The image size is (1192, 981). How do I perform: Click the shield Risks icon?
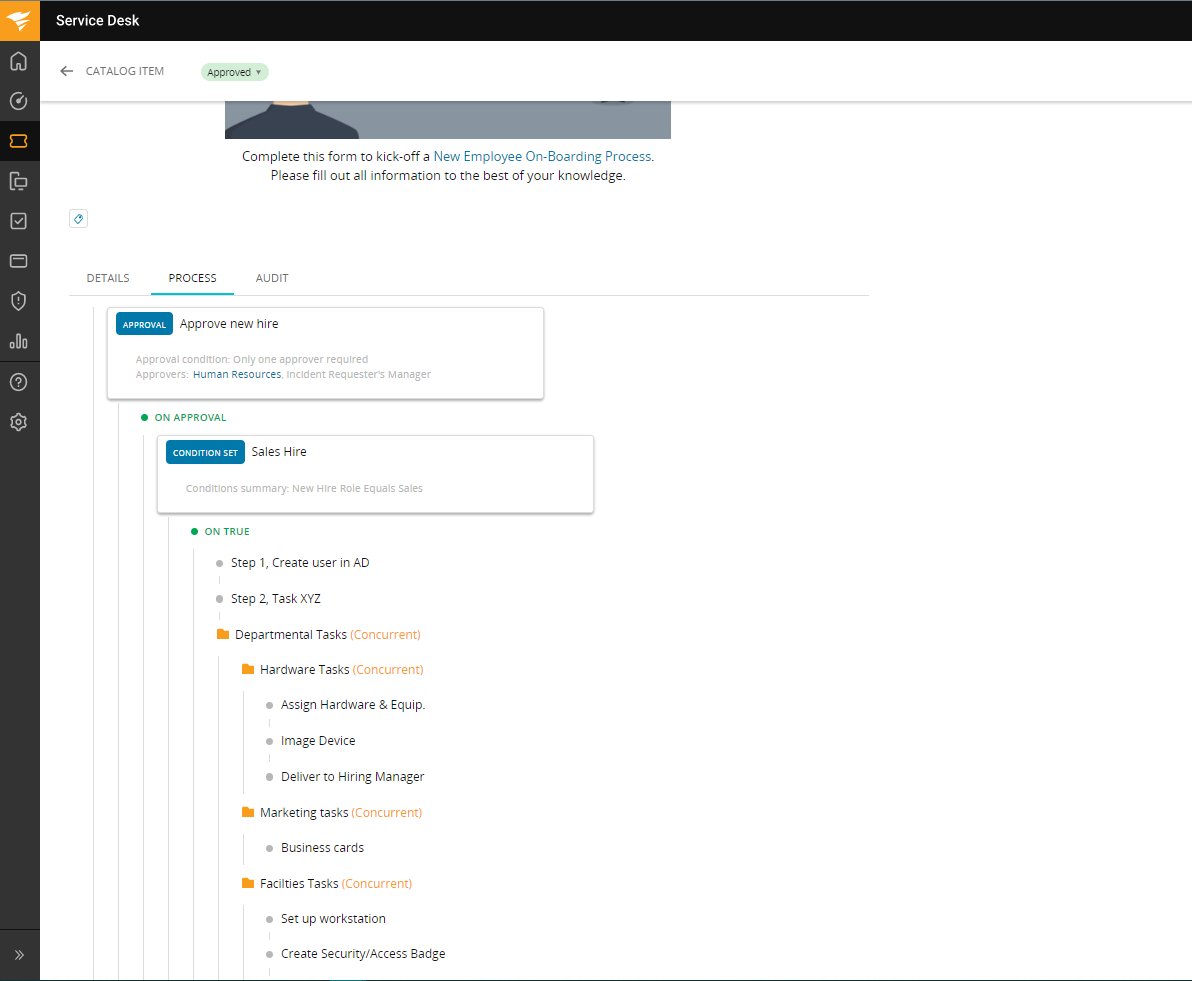pos(18,301)
